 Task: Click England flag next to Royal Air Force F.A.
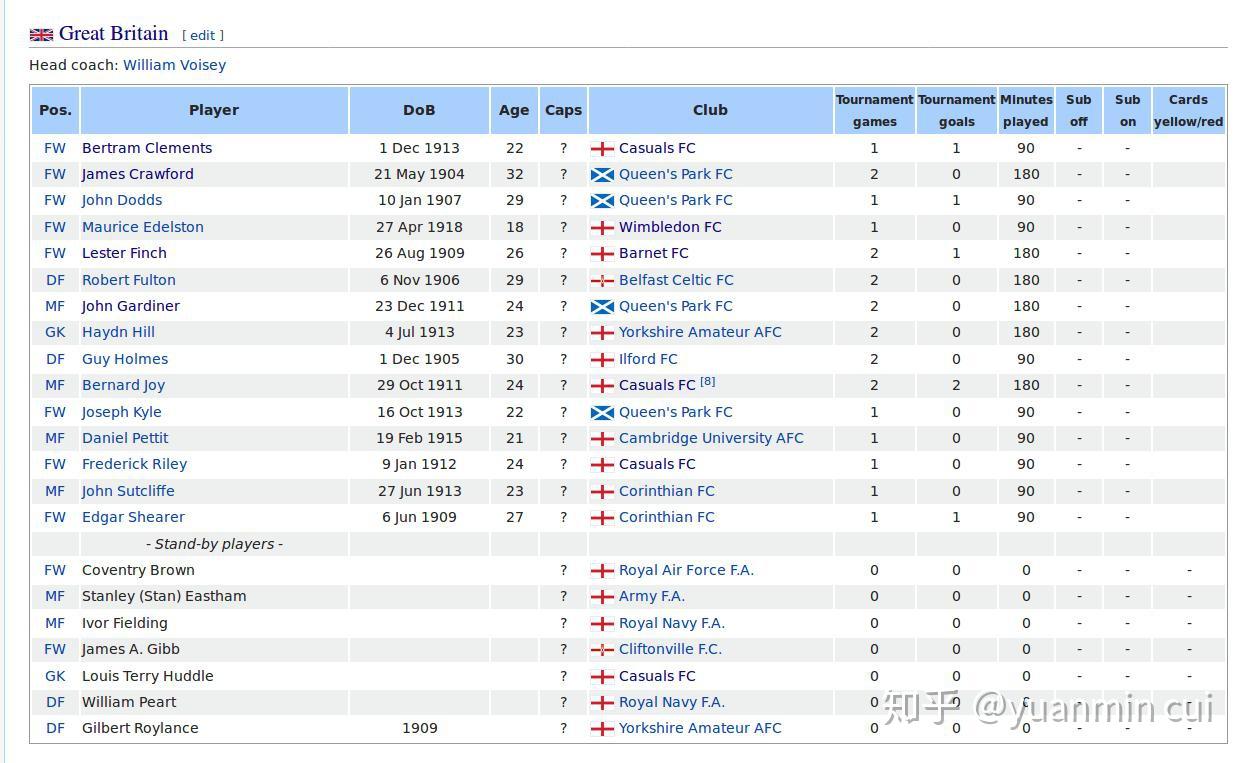coord(602,570)
